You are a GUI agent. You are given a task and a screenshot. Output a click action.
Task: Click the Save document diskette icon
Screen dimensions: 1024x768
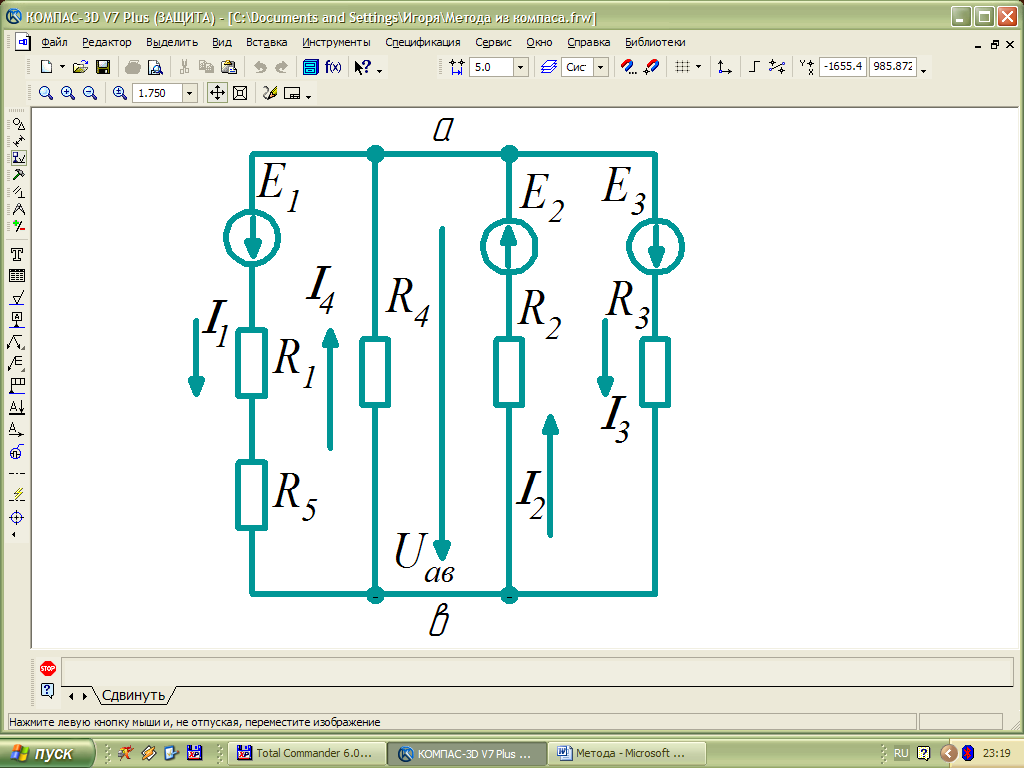(x=102, y=67)
